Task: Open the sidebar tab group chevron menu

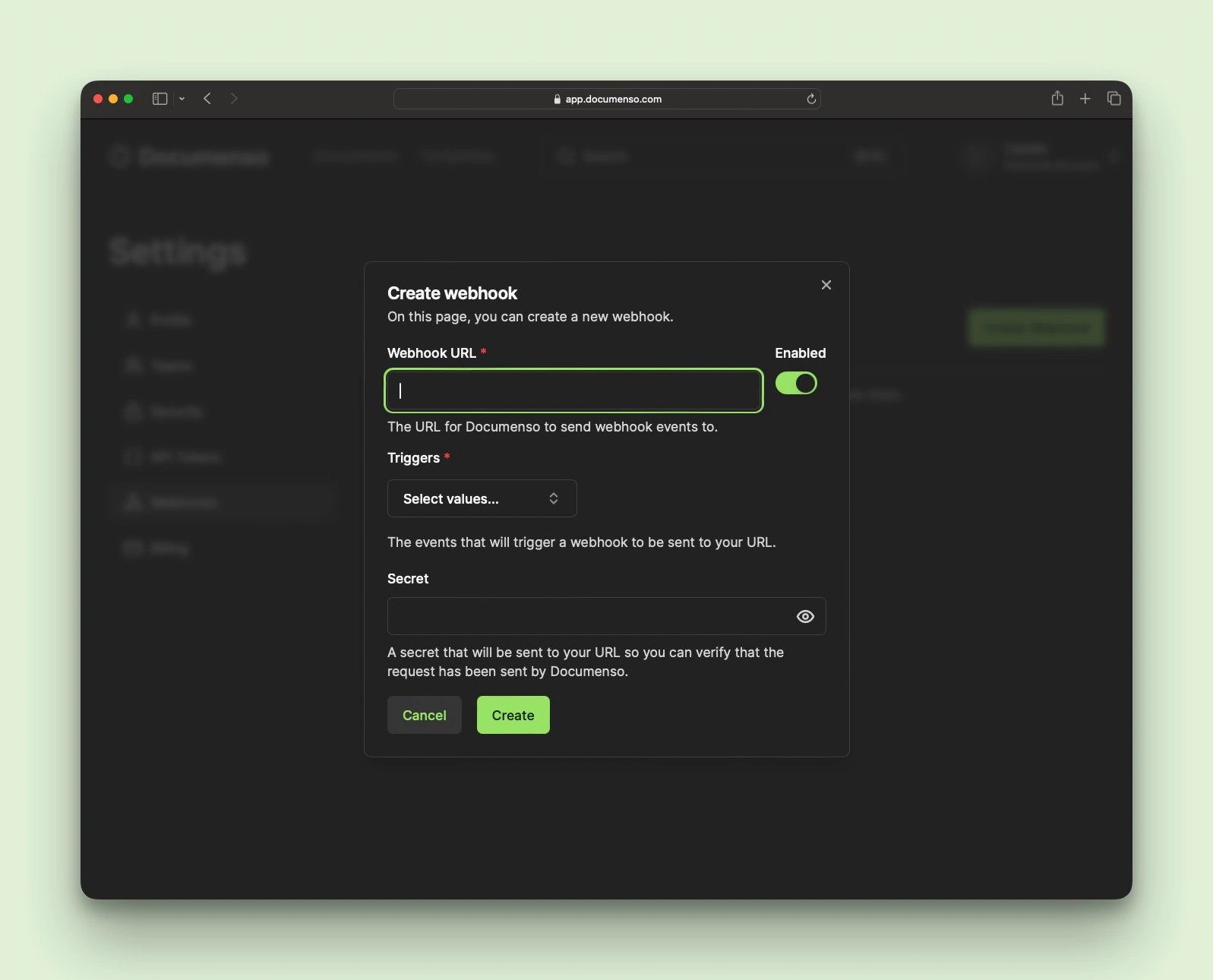Action: (x=182, y=99)
